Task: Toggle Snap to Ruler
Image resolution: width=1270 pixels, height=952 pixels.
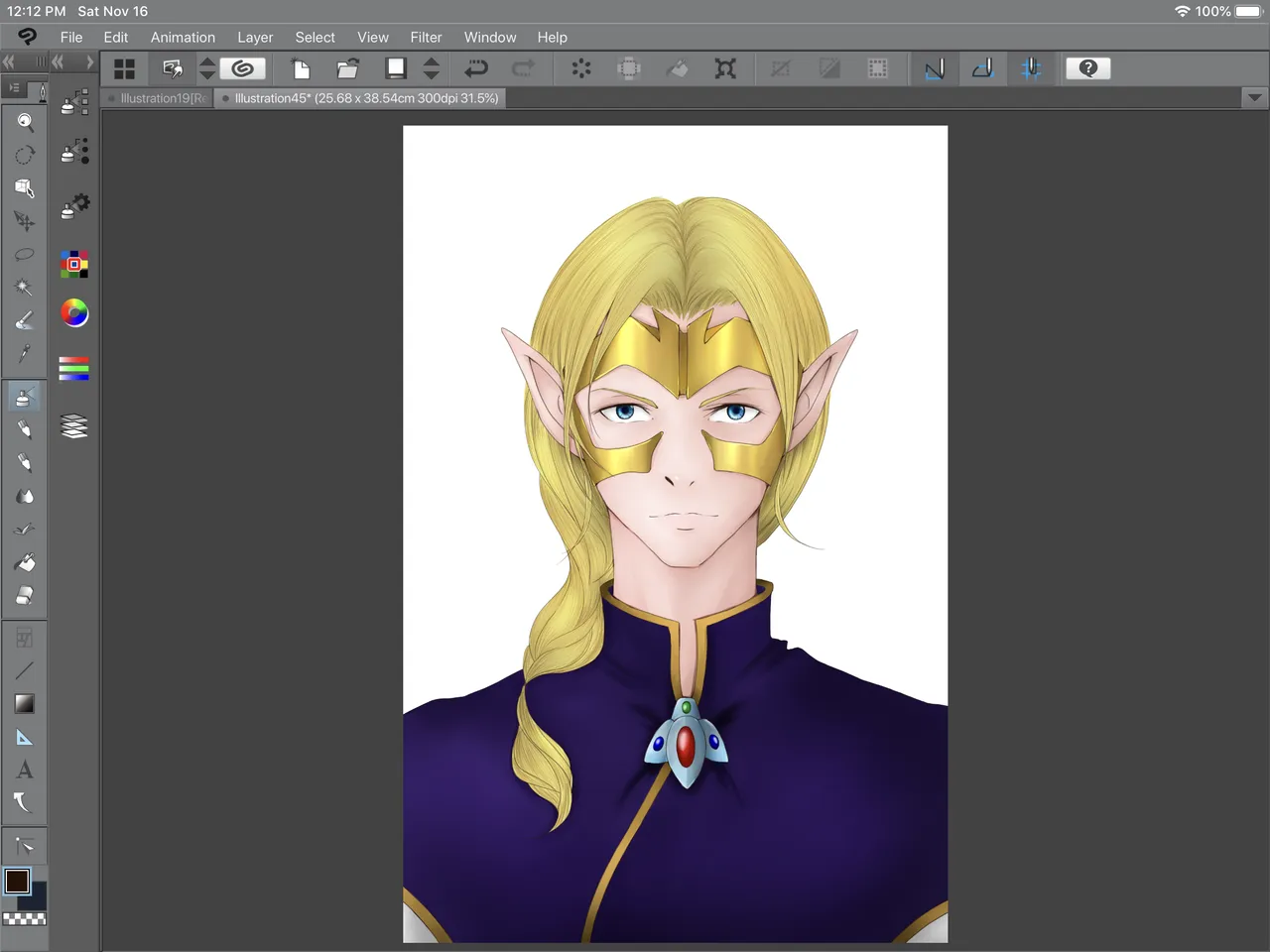Action: pos(935,68)
